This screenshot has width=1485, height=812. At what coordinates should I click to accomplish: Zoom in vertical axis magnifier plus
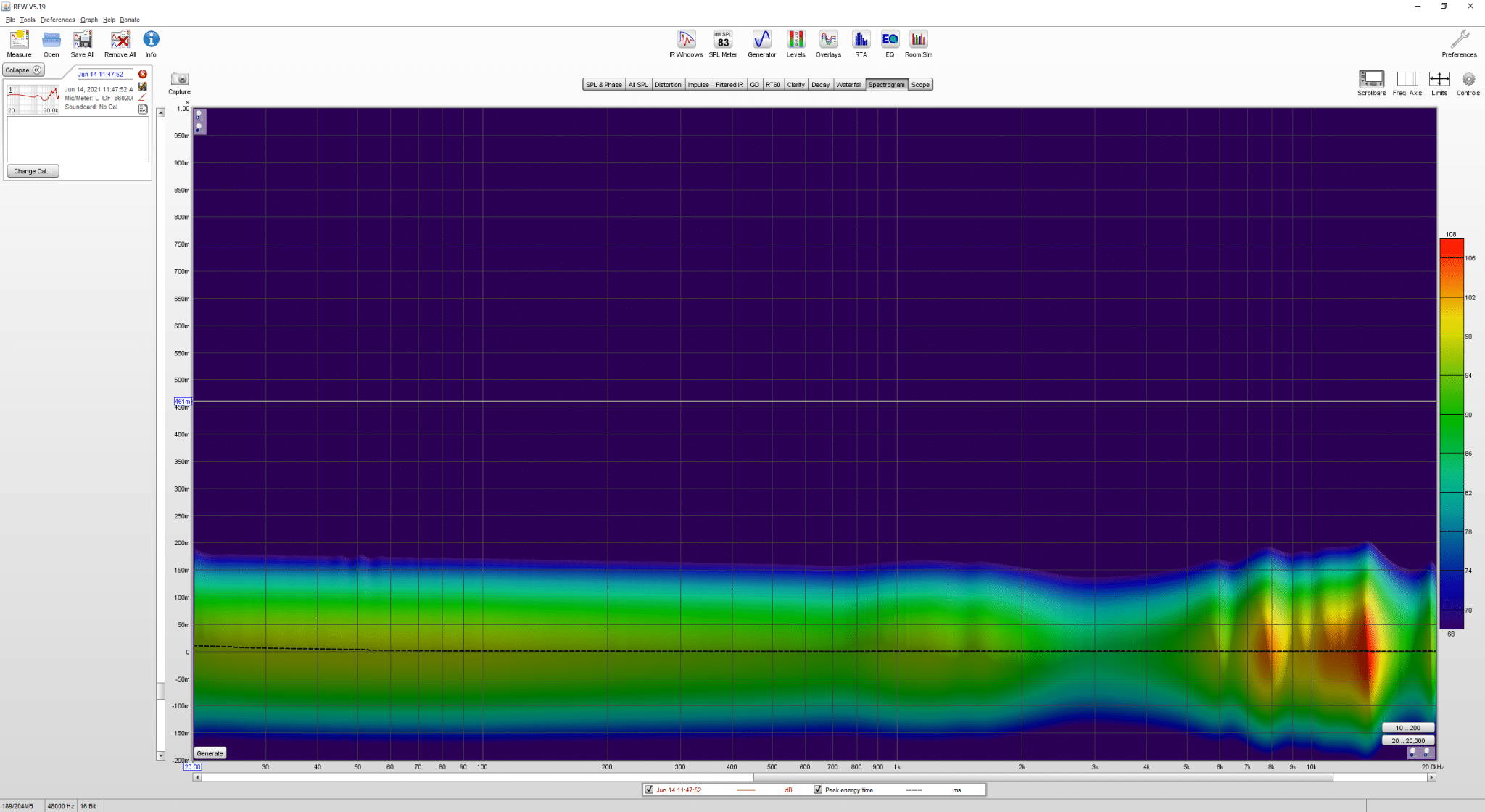[x=198, y=116]
